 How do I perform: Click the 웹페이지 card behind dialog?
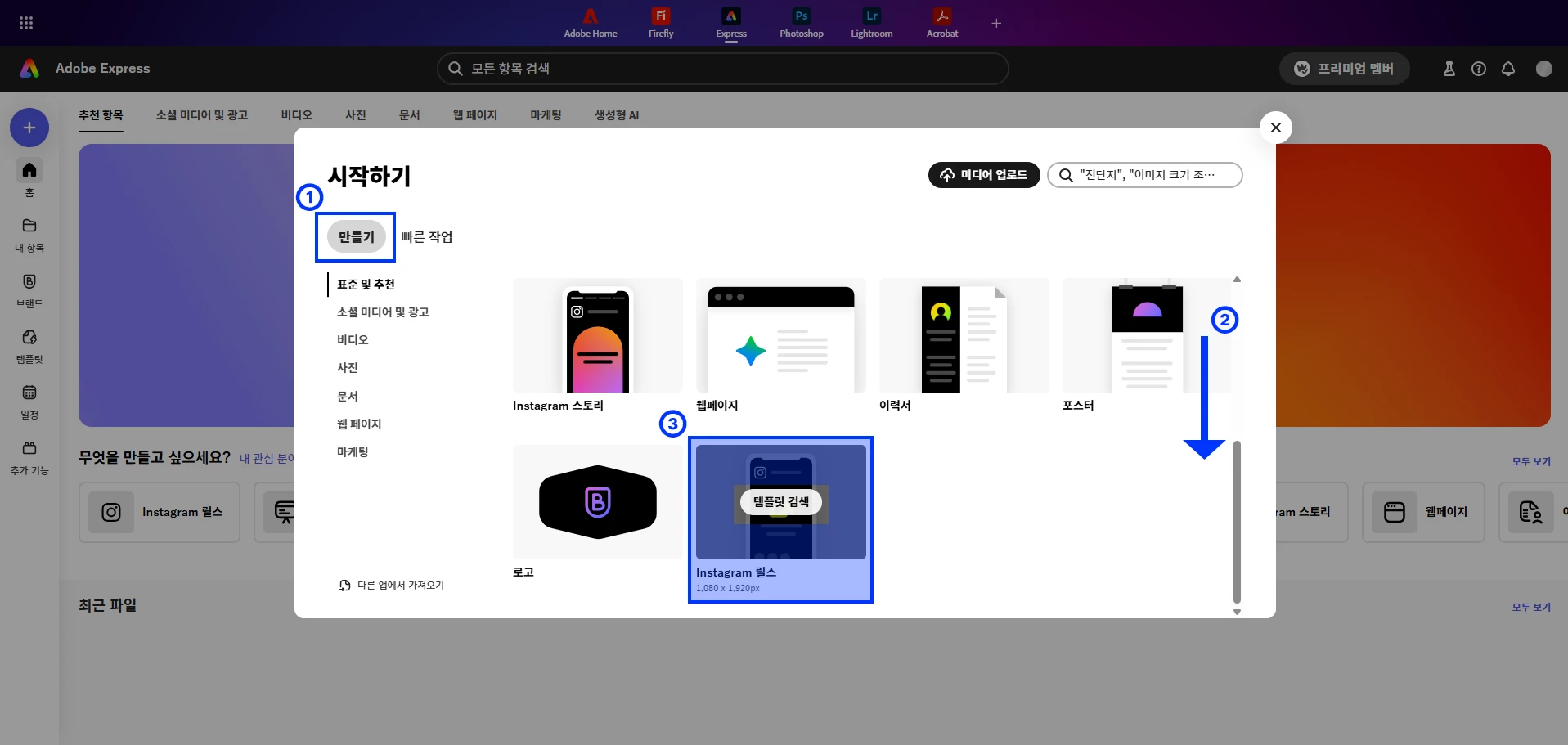(1423, 512)
